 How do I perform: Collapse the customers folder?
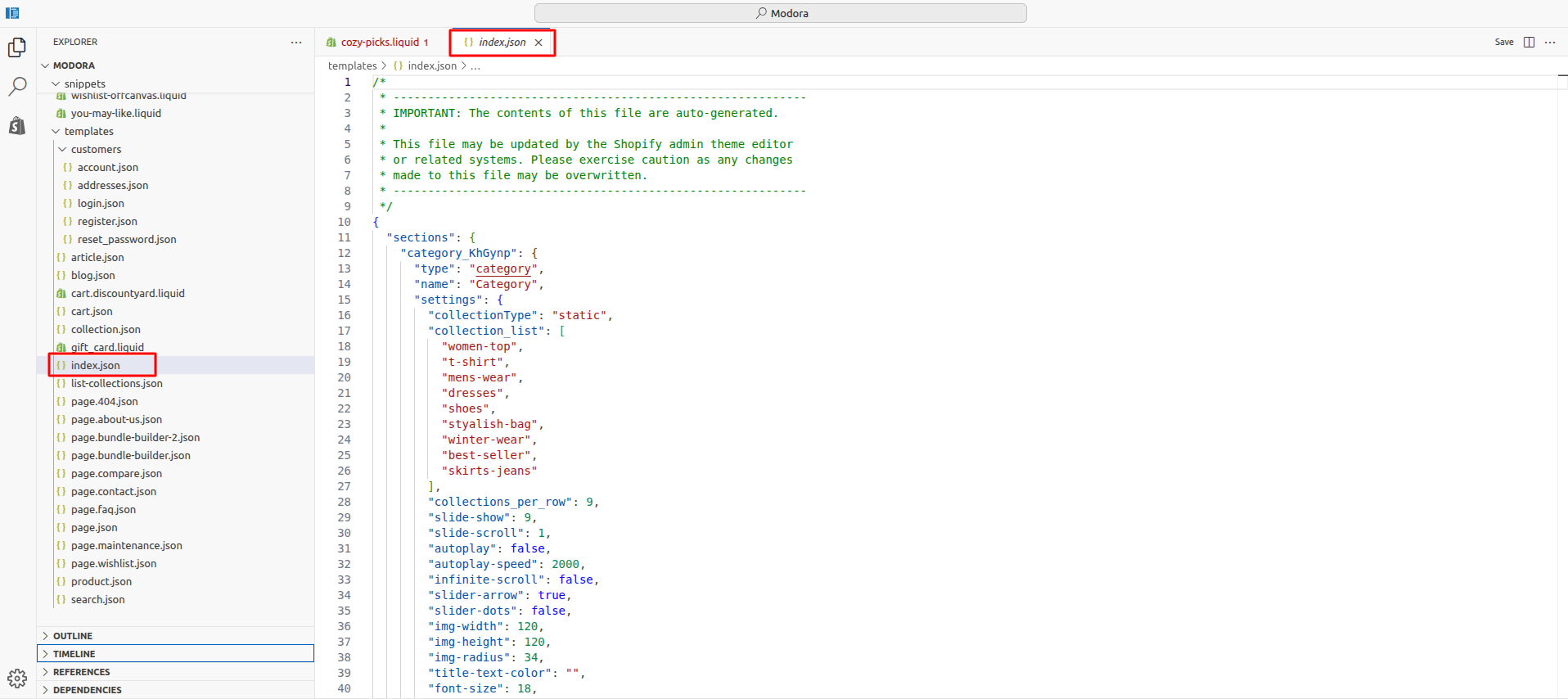pos(176,149)
